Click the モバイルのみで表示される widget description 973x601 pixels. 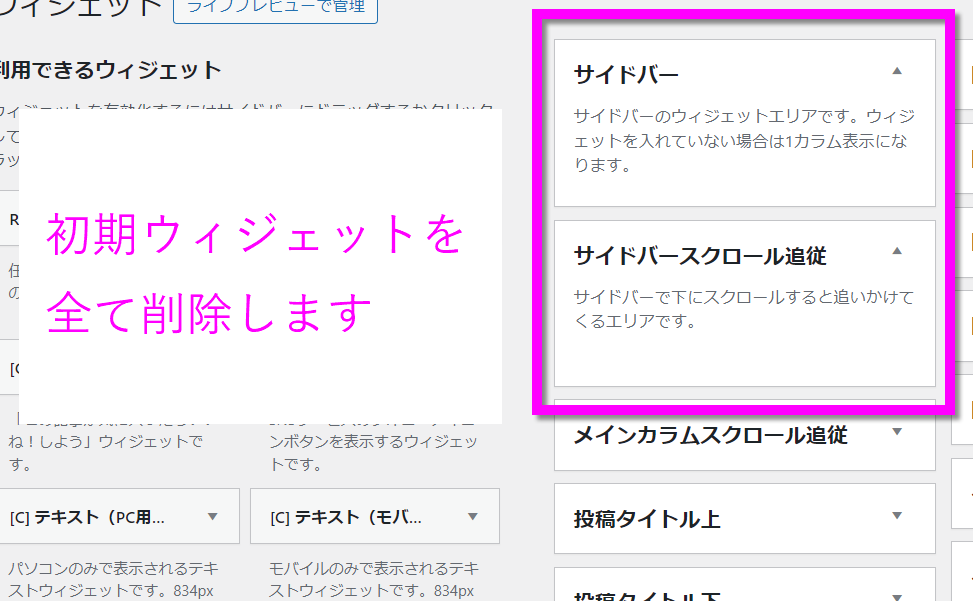tap(375, 577)
